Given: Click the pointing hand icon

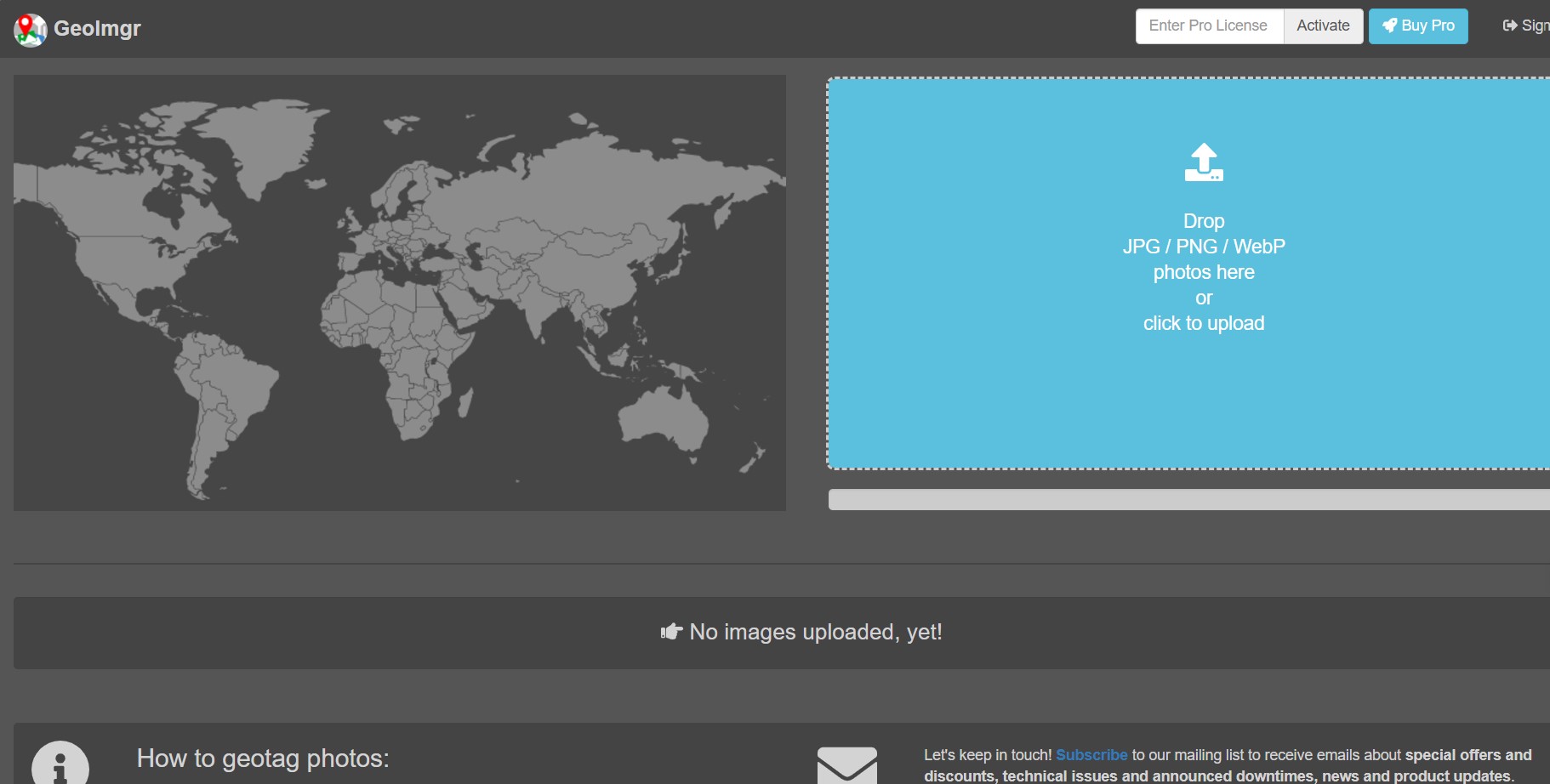Looking at the screenshot, I should pyautogui.click(x=672, y=632).
